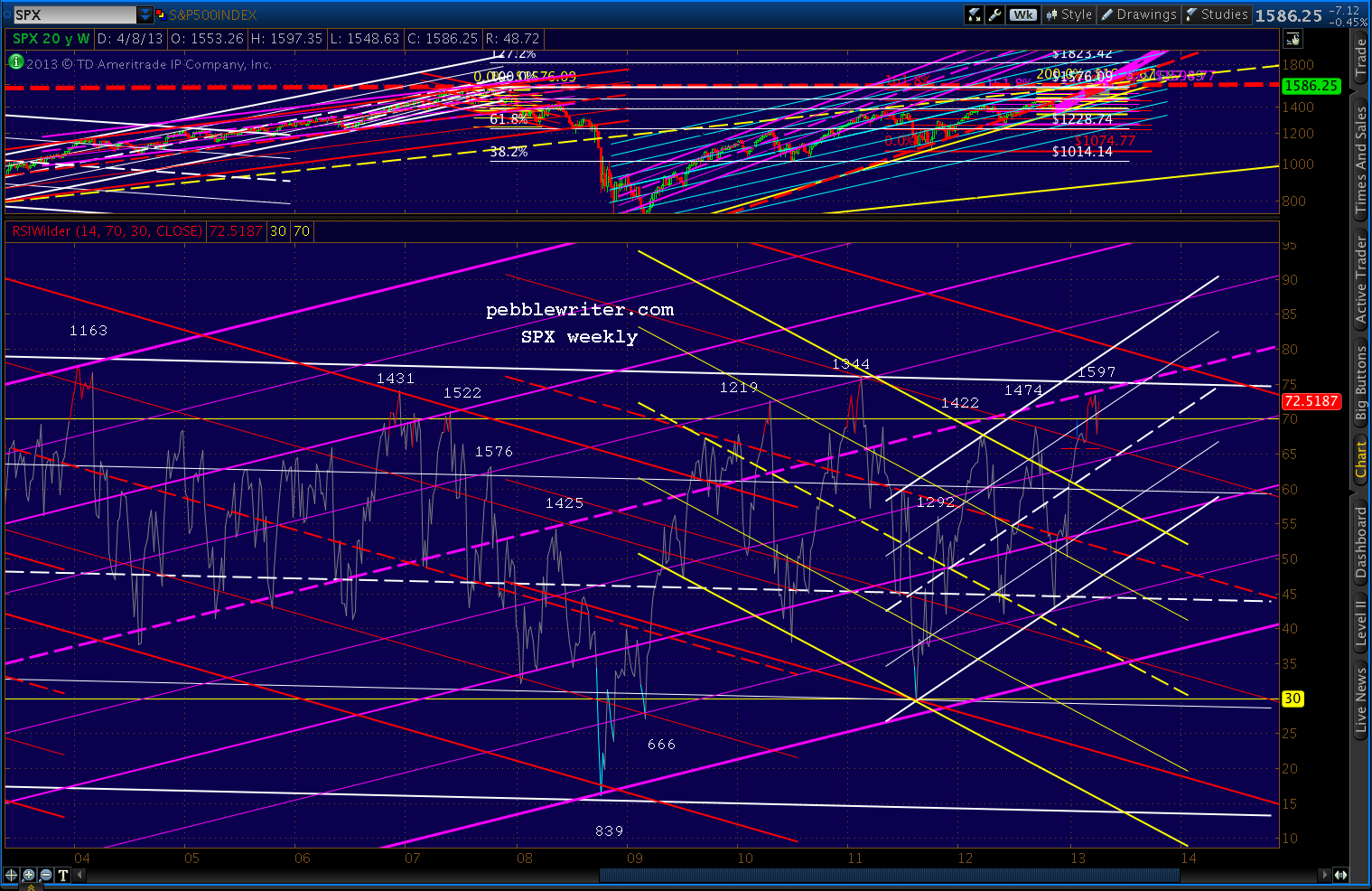1372x891 pixels.
Task: Click the last price 1586.25 in header
Action: coord(1288,15)
